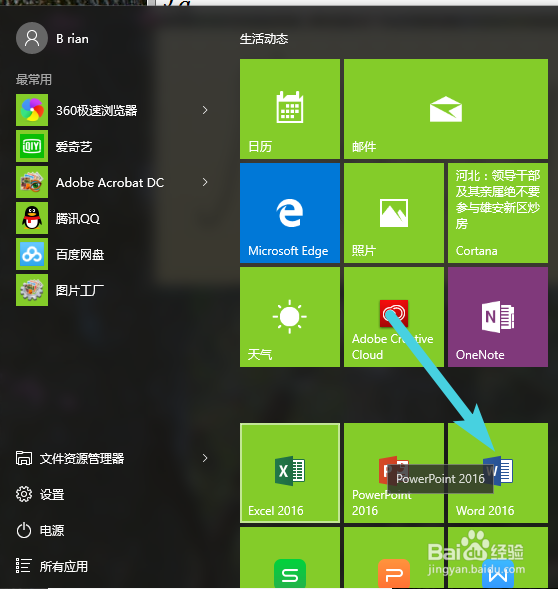
Task: Click the B rian user avatar
Action: point(32,38)
